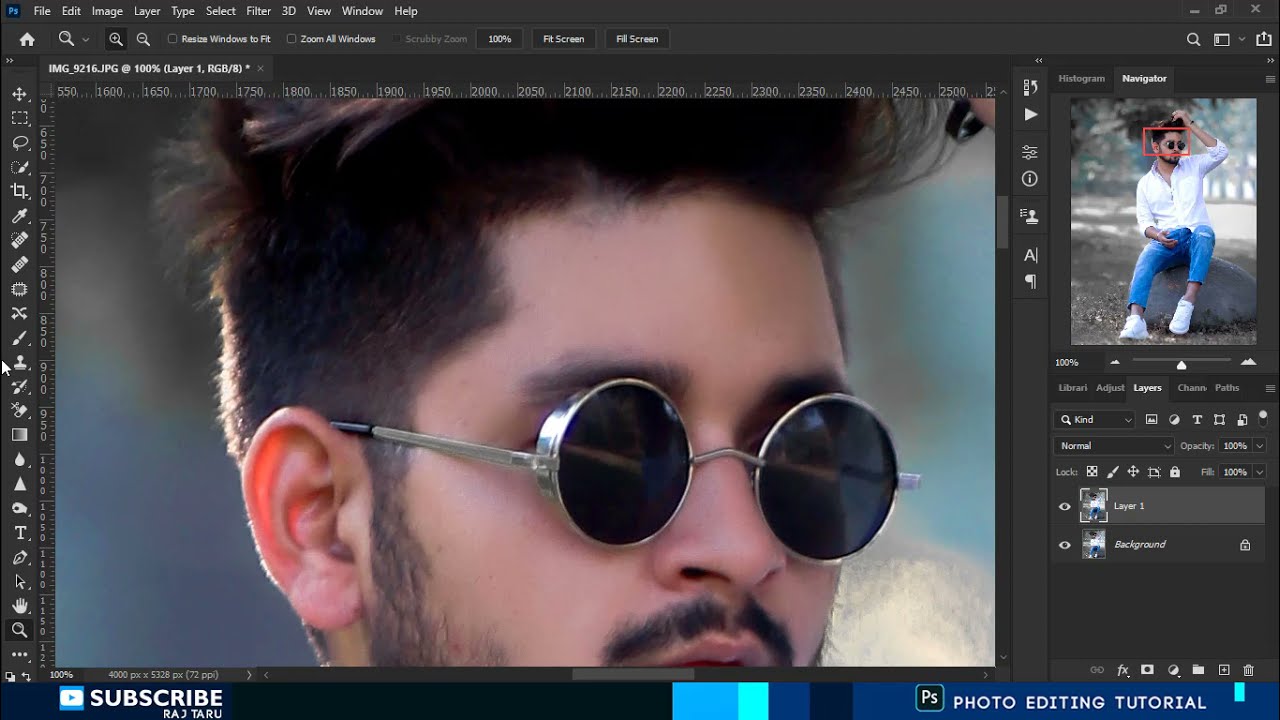Select the Hand tool
Viewport: 1280px width, 720px height.
click(19, 606)
